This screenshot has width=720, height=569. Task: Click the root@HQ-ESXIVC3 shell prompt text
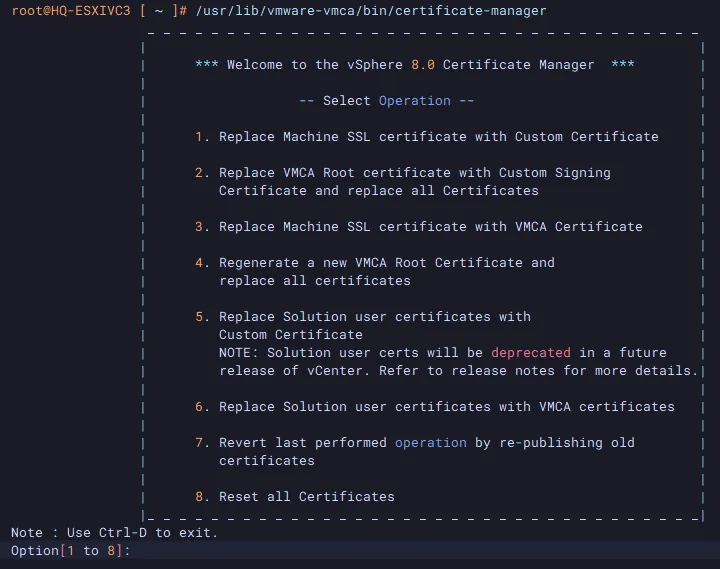tap(71, 11)
